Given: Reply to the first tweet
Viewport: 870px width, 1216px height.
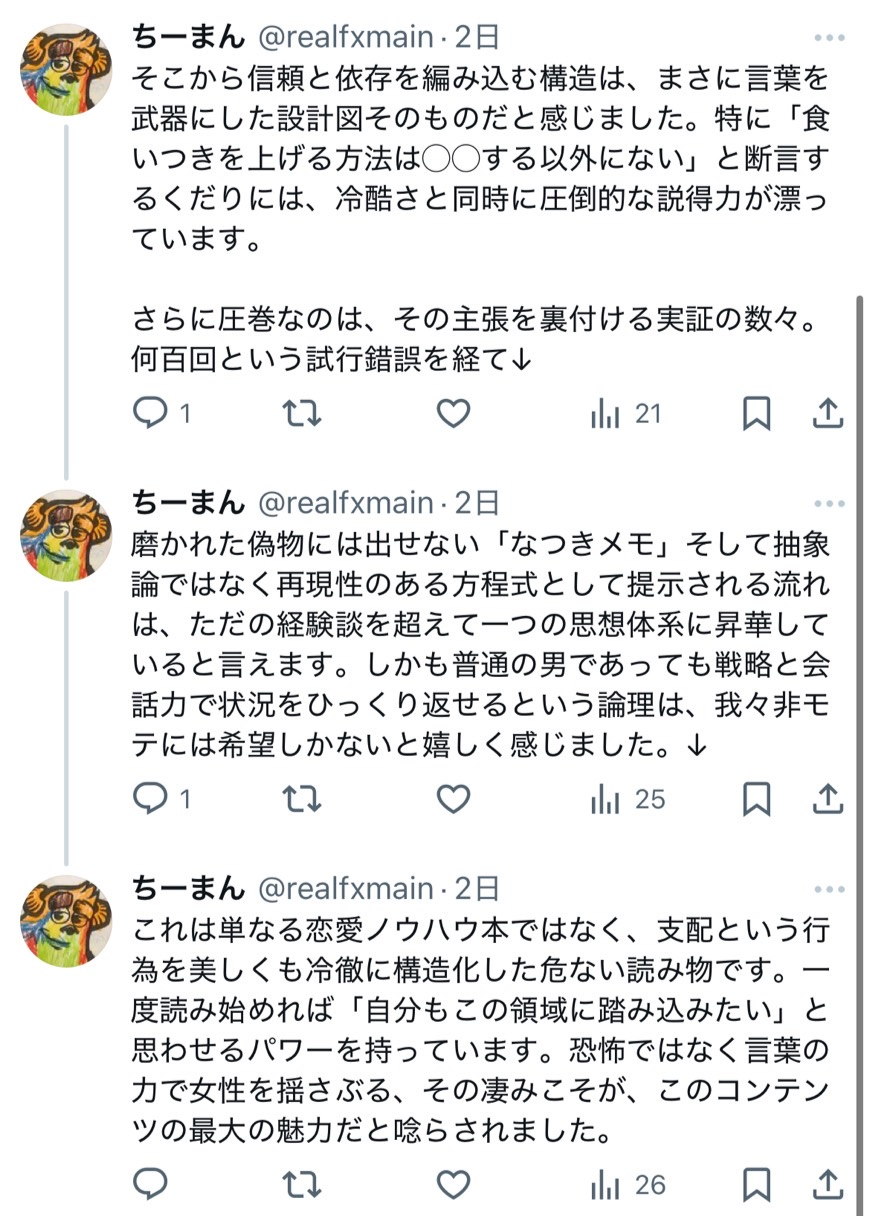Looking at the screenshot, I should tap(150, 413).
